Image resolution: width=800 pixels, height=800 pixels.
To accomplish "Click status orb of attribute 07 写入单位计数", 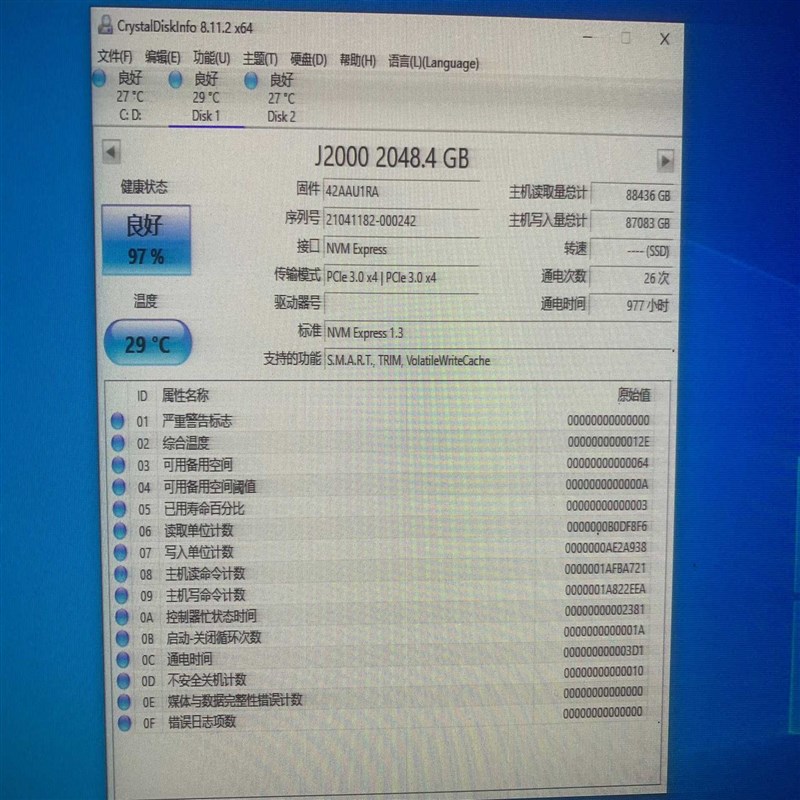I will pos(120,552).
